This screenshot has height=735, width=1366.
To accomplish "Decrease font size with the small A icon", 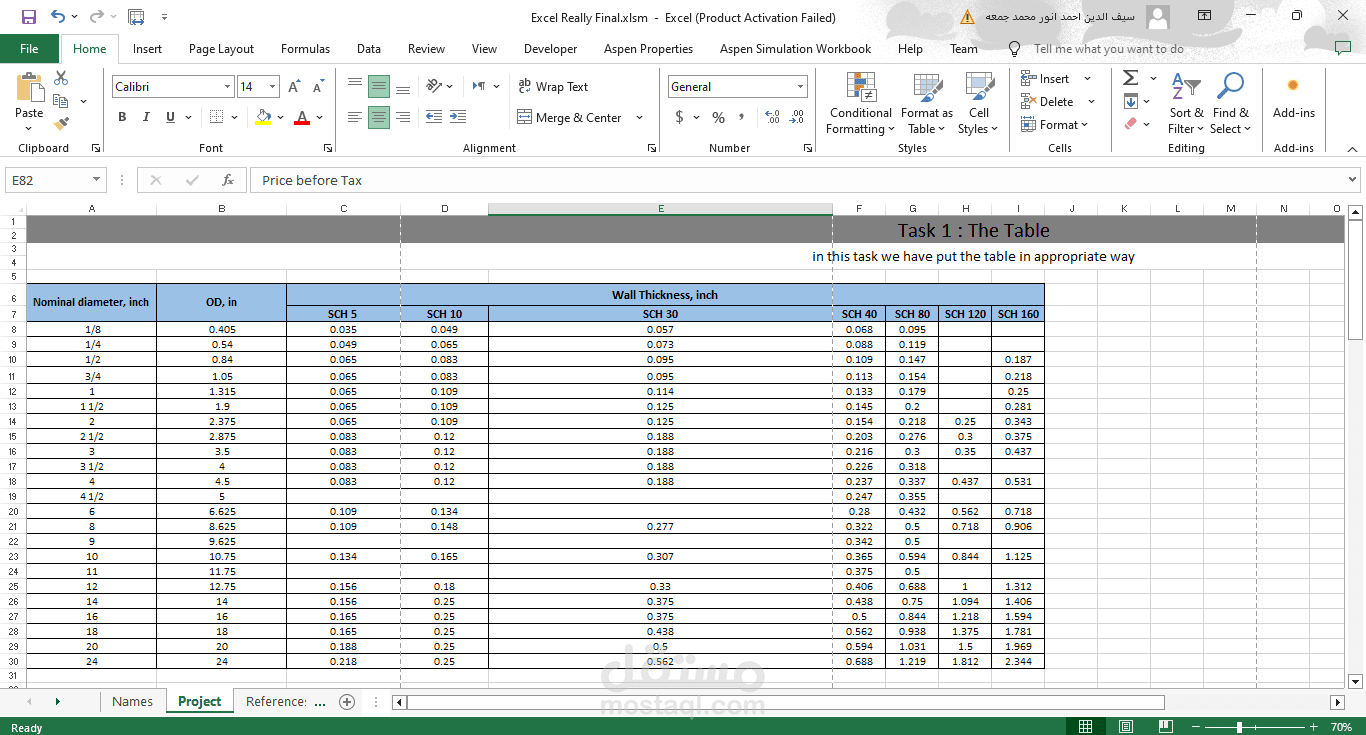I will click(316, 87).
